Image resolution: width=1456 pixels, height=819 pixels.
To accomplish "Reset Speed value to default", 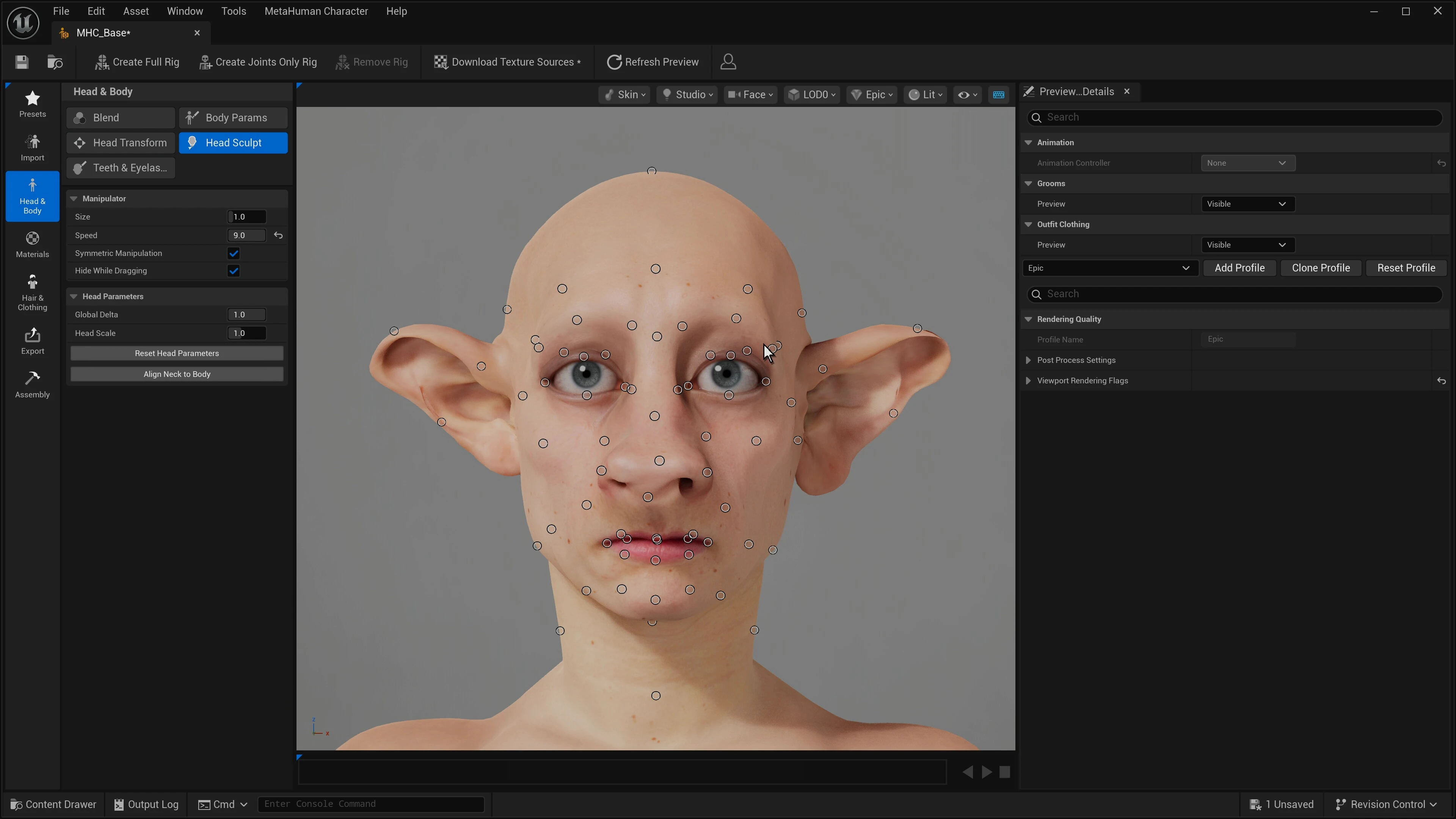I will pos(278,235).
